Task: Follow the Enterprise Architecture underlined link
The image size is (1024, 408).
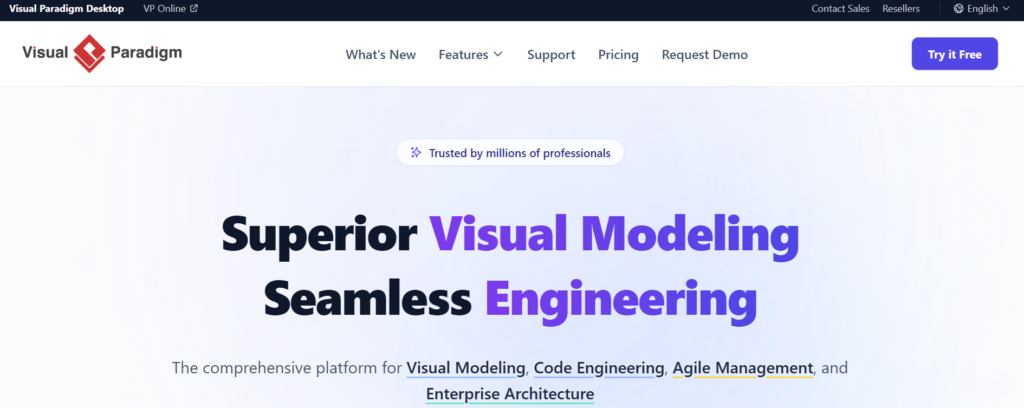Action: pos(510,394)
